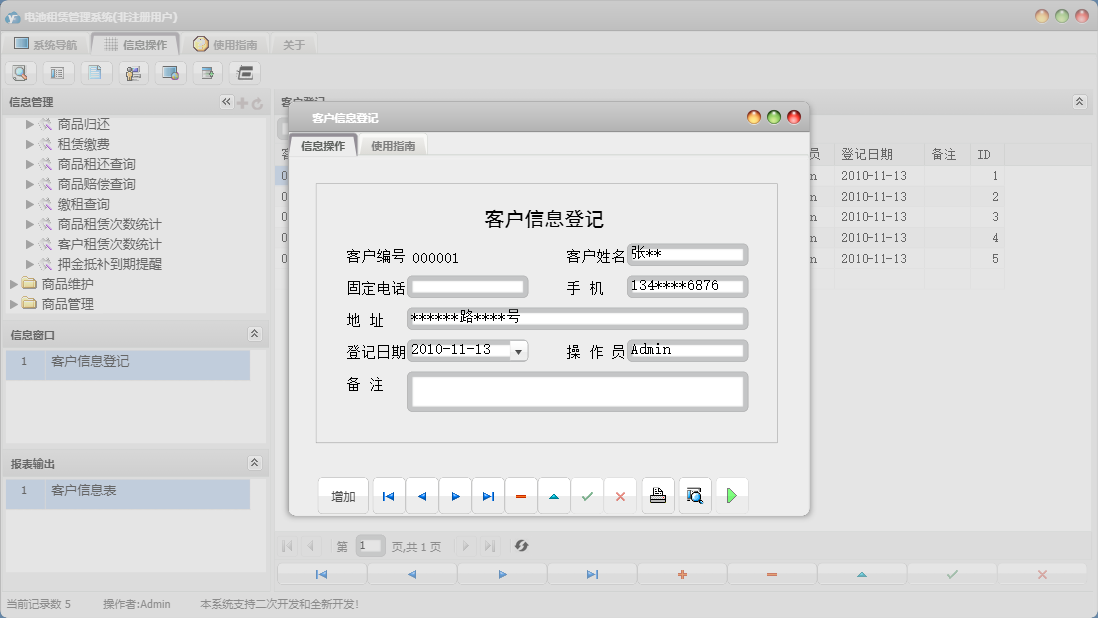Viewport: 1098px width, 618px height.
Task: Jump to first record in the customer dialog
Action: click(389, 496)
